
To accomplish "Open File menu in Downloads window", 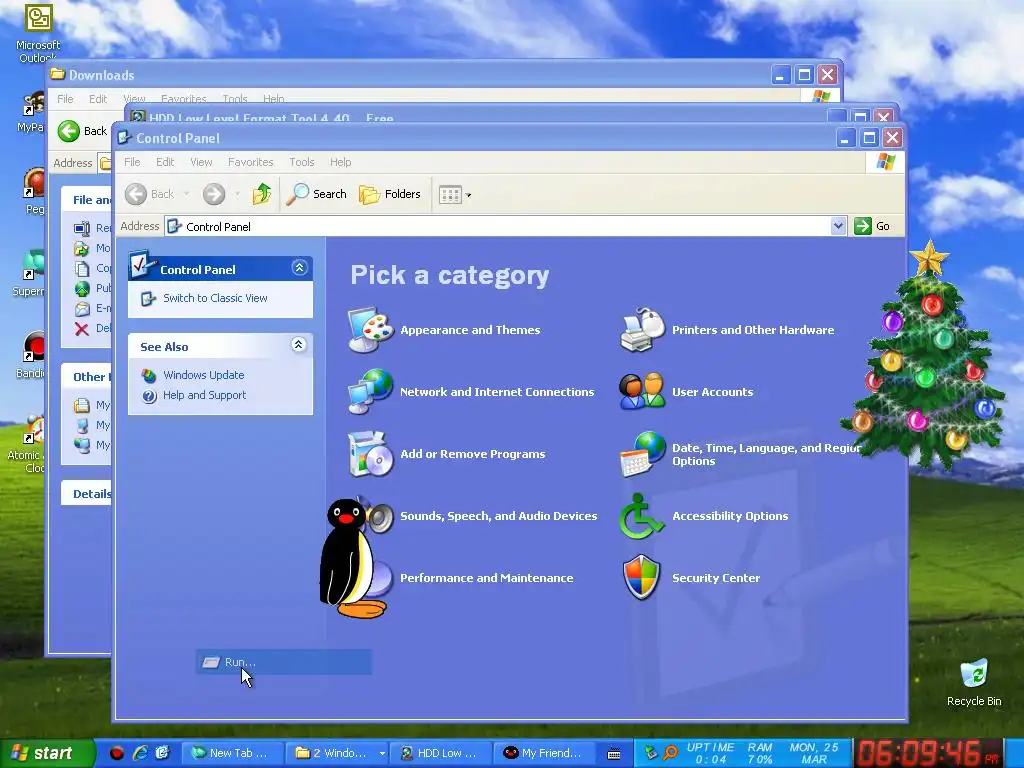I will 65,99.
